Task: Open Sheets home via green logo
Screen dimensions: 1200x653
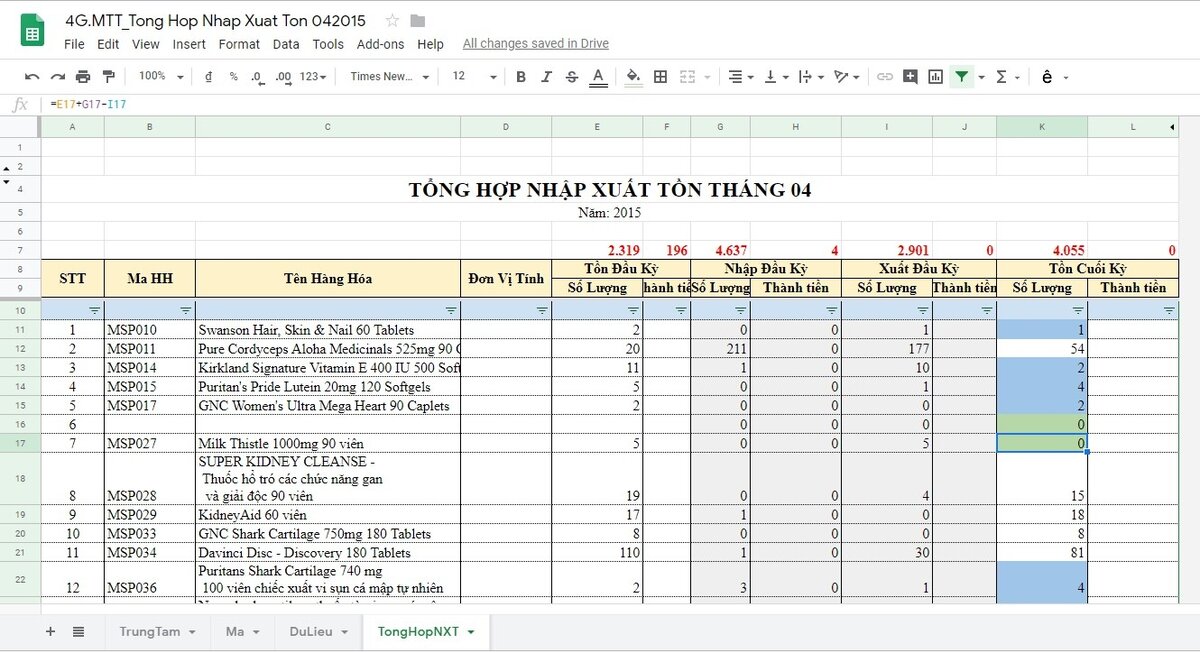Action: (x=32, y=32)
